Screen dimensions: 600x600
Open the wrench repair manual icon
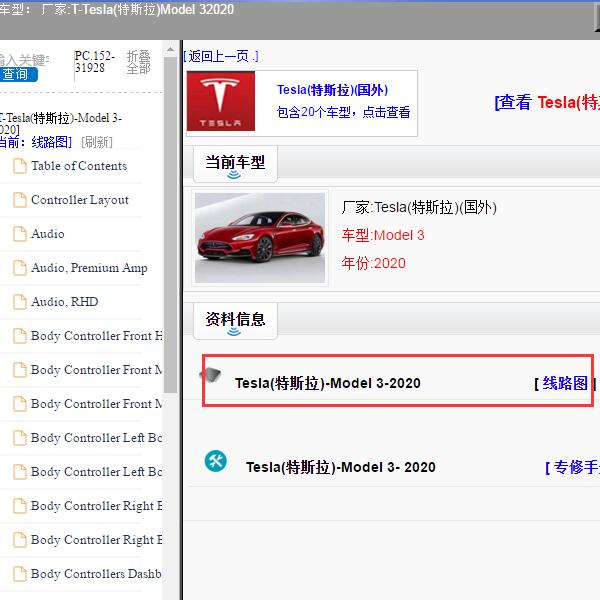click(215, 461)
